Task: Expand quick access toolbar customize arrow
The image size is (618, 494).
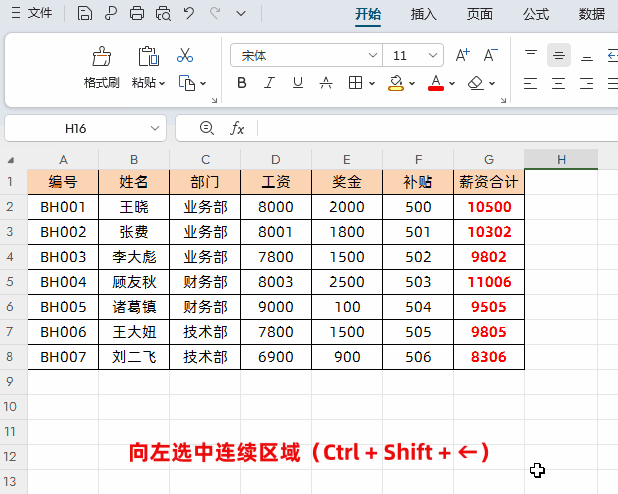Action: click(241, 14)
